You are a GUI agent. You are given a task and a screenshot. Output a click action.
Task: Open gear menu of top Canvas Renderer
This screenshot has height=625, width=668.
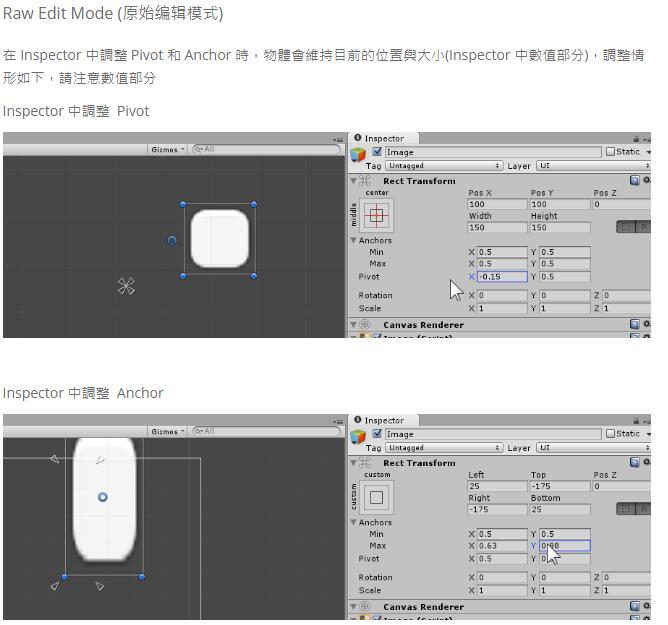tap(646, 324)
